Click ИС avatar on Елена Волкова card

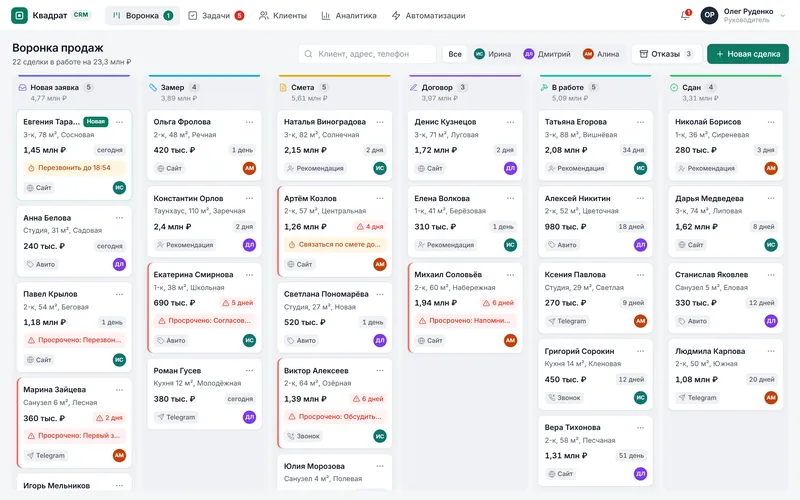pyautogui.click(x=510, y=245)
